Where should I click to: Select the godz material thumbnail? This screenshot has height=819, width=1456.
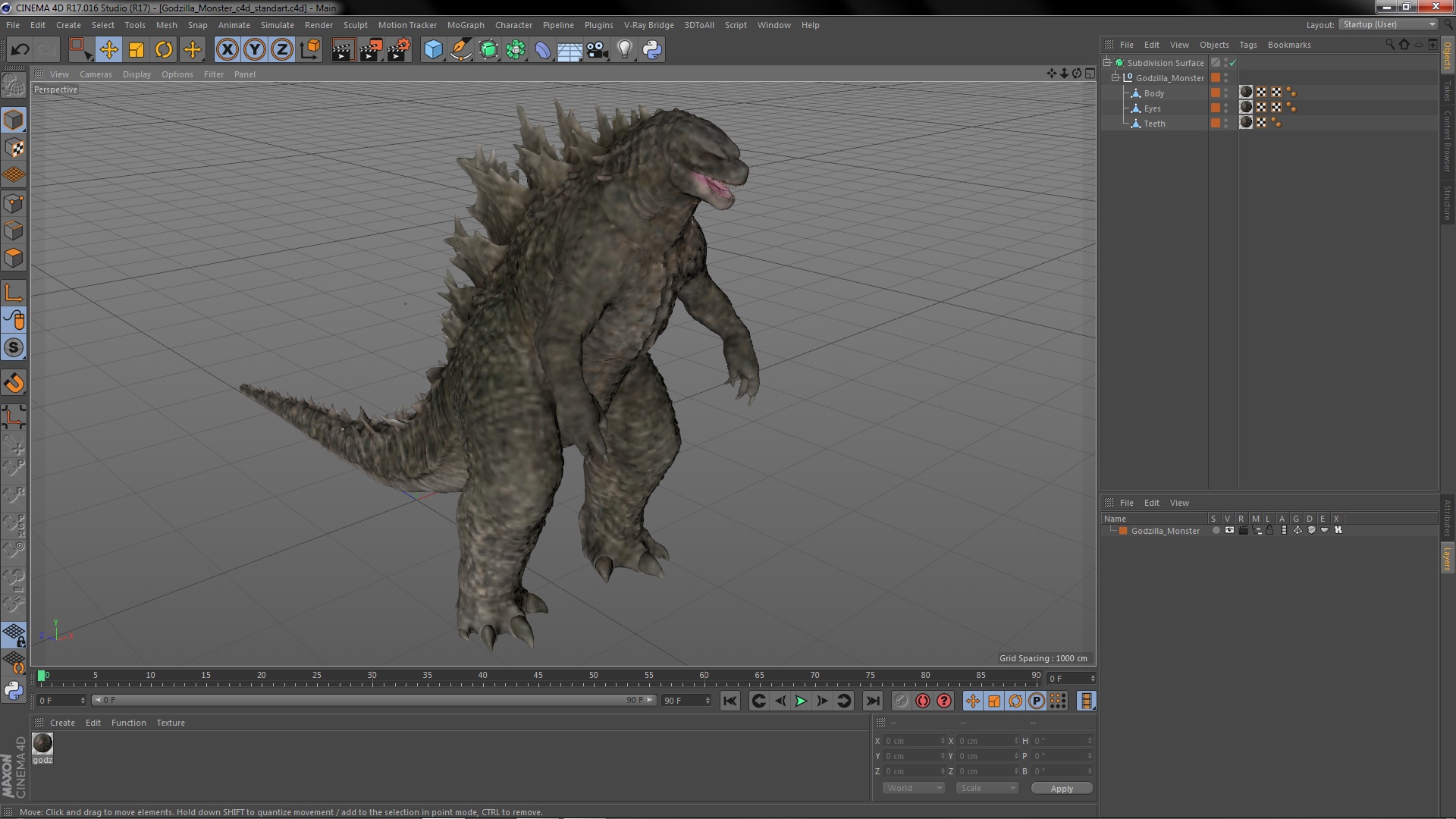point(42,743)
